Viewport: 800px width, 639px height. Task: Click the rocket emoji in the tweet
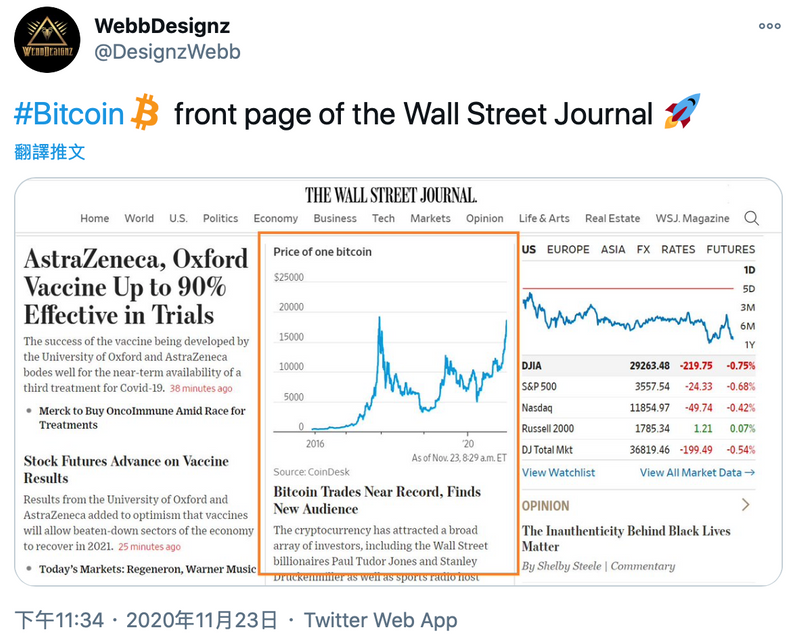point(683,111)
